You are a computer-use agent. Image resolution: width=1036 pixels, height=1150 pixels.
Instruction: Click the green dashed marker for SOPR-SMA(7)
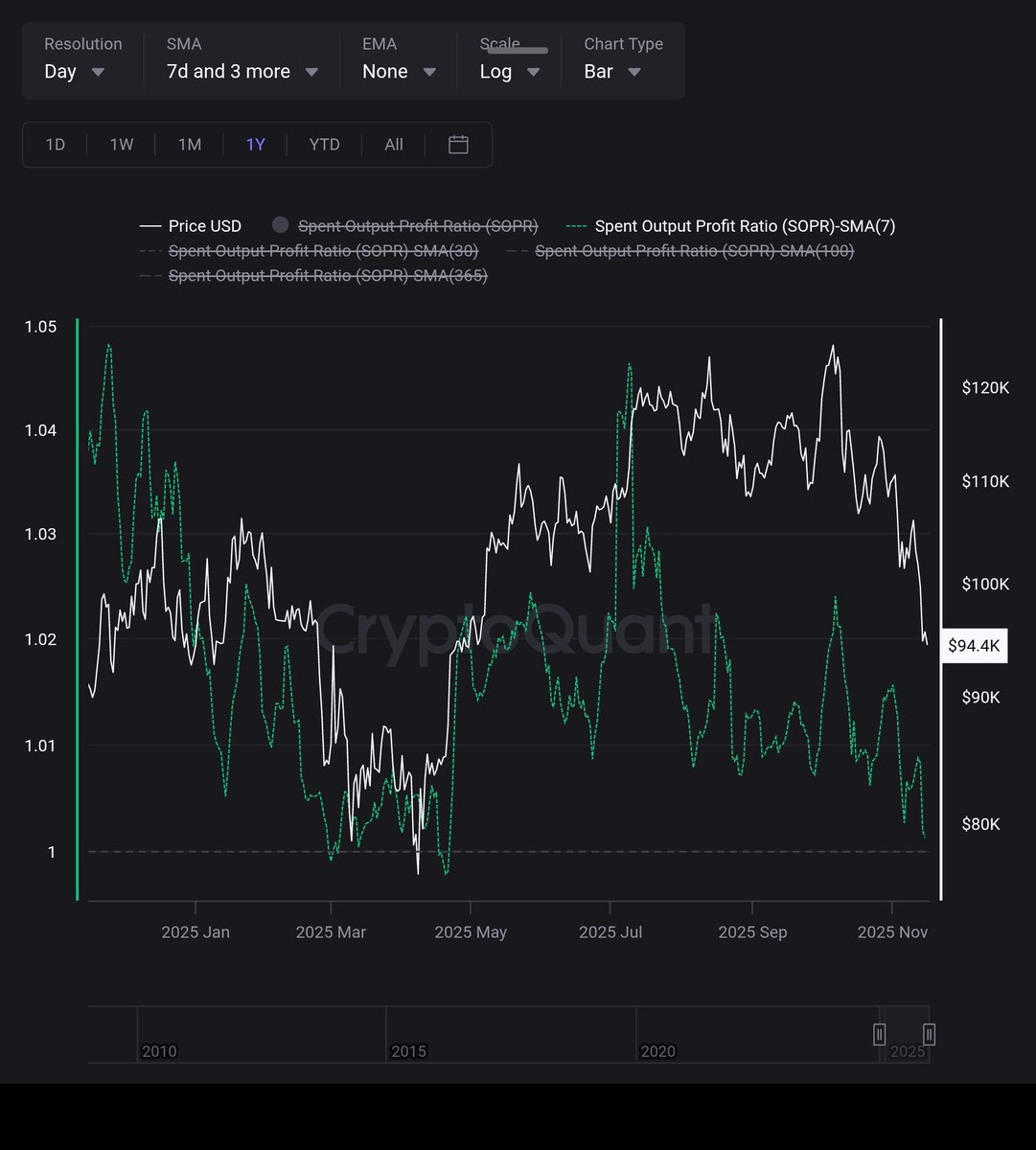[575, 225]
